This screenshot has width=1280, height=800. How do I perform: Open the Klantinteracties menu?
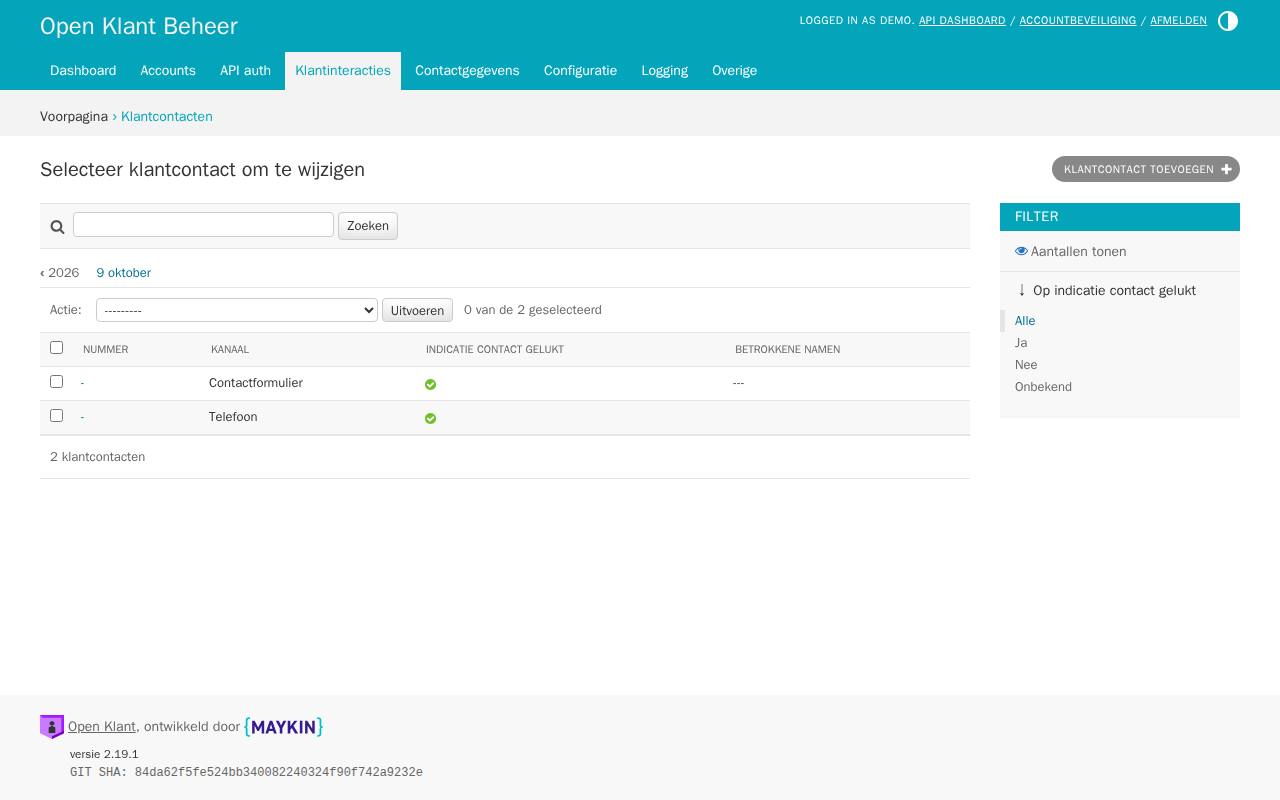pyautogui.click(x=343, y=71)
